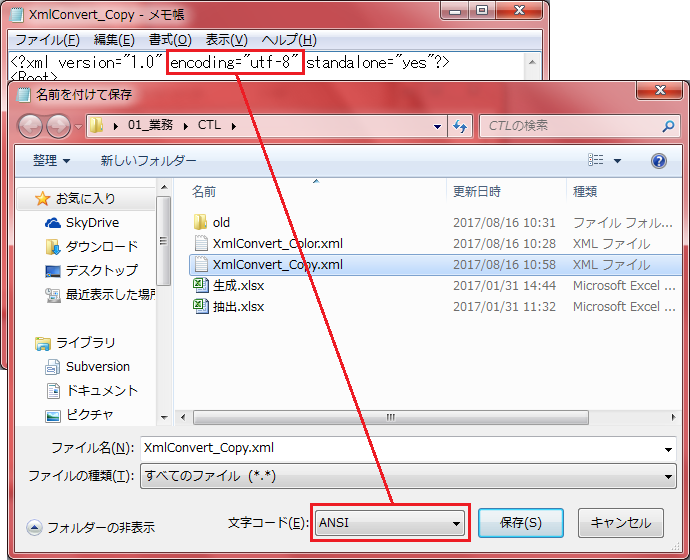690x560 pixels.
Task: Click the file list scroll right arrow
Action: (x=673, y=417)
